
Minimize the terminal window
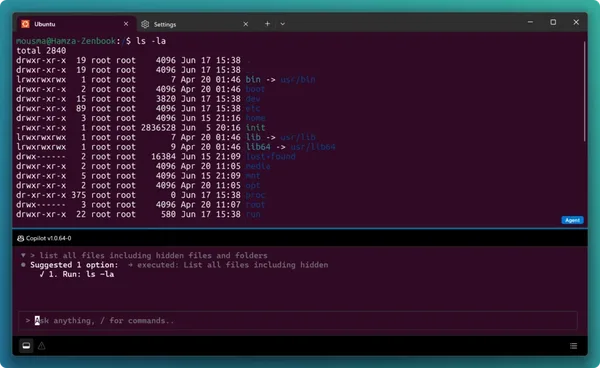pyautogui.click(x=530, y=22)
